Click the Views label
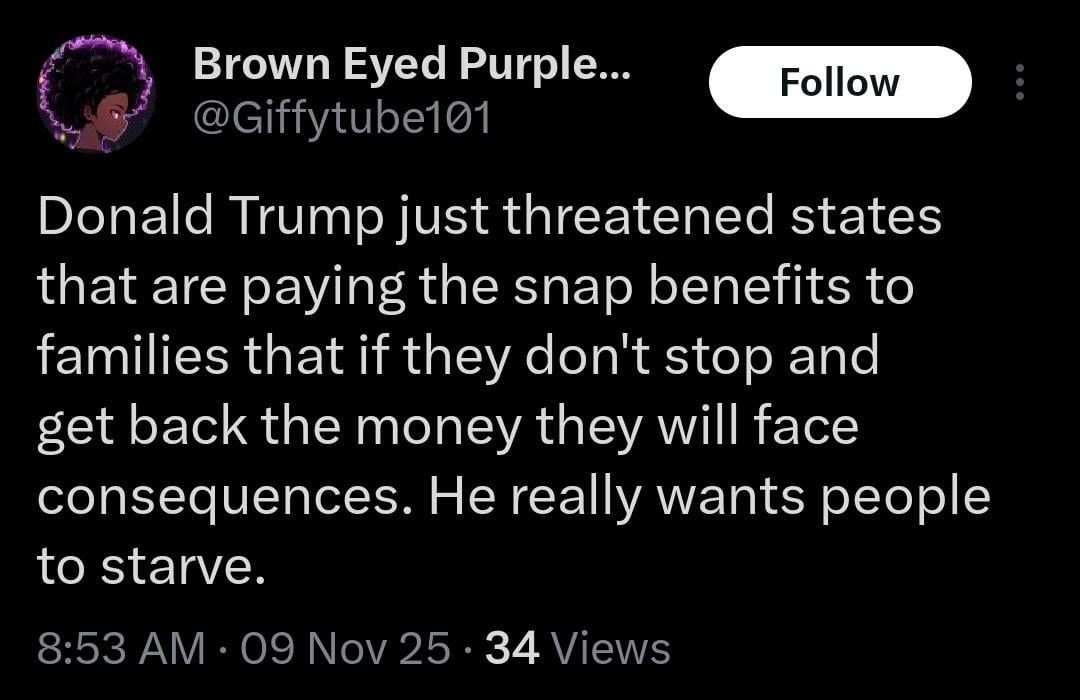1080x700 pixels. click(611, 648)
